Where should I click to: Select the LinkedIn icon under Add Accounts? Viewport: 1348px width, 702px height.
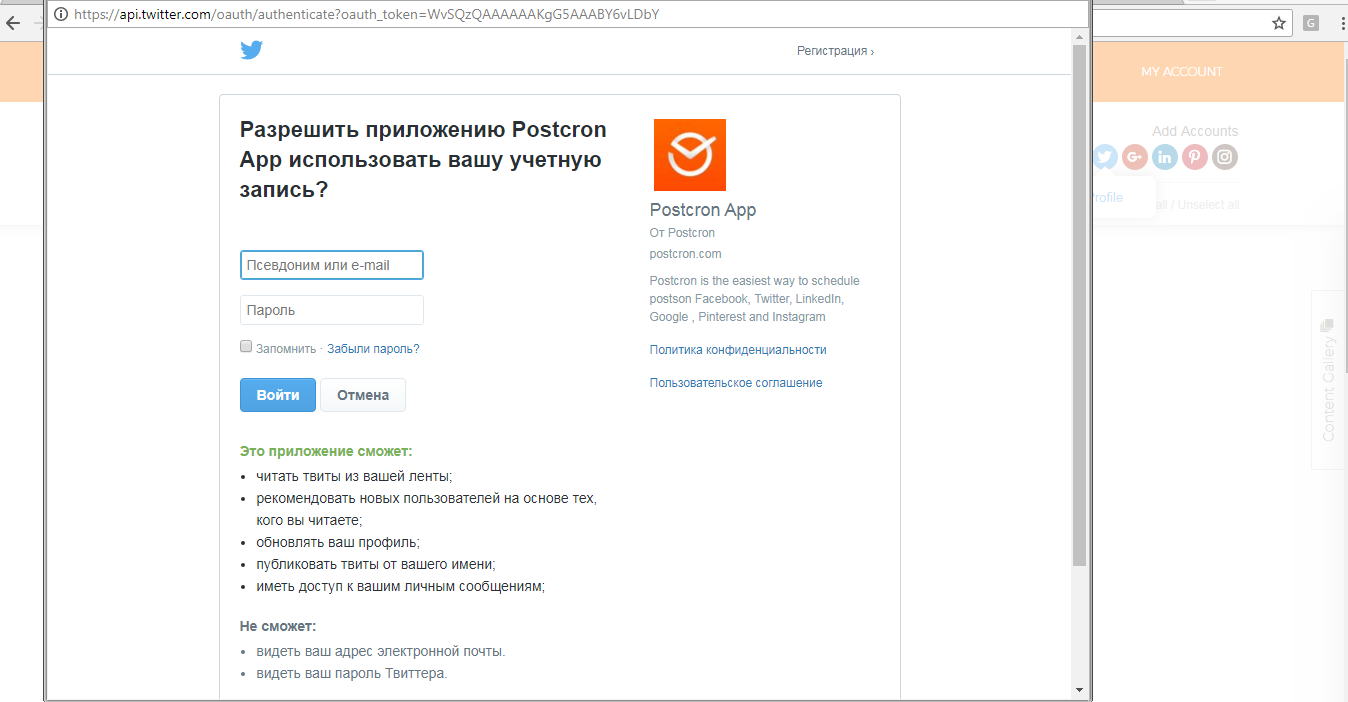(x=1164, y=156)
